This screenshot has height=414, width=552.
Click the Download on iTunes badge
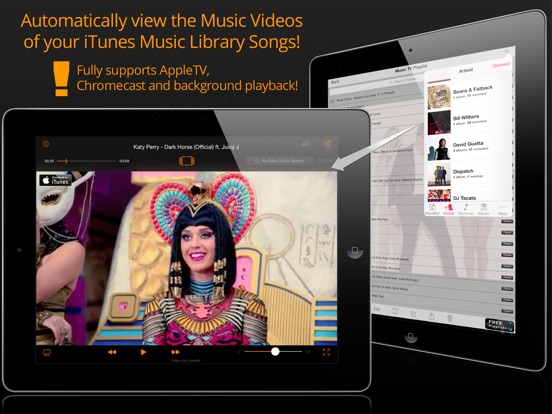55,180
